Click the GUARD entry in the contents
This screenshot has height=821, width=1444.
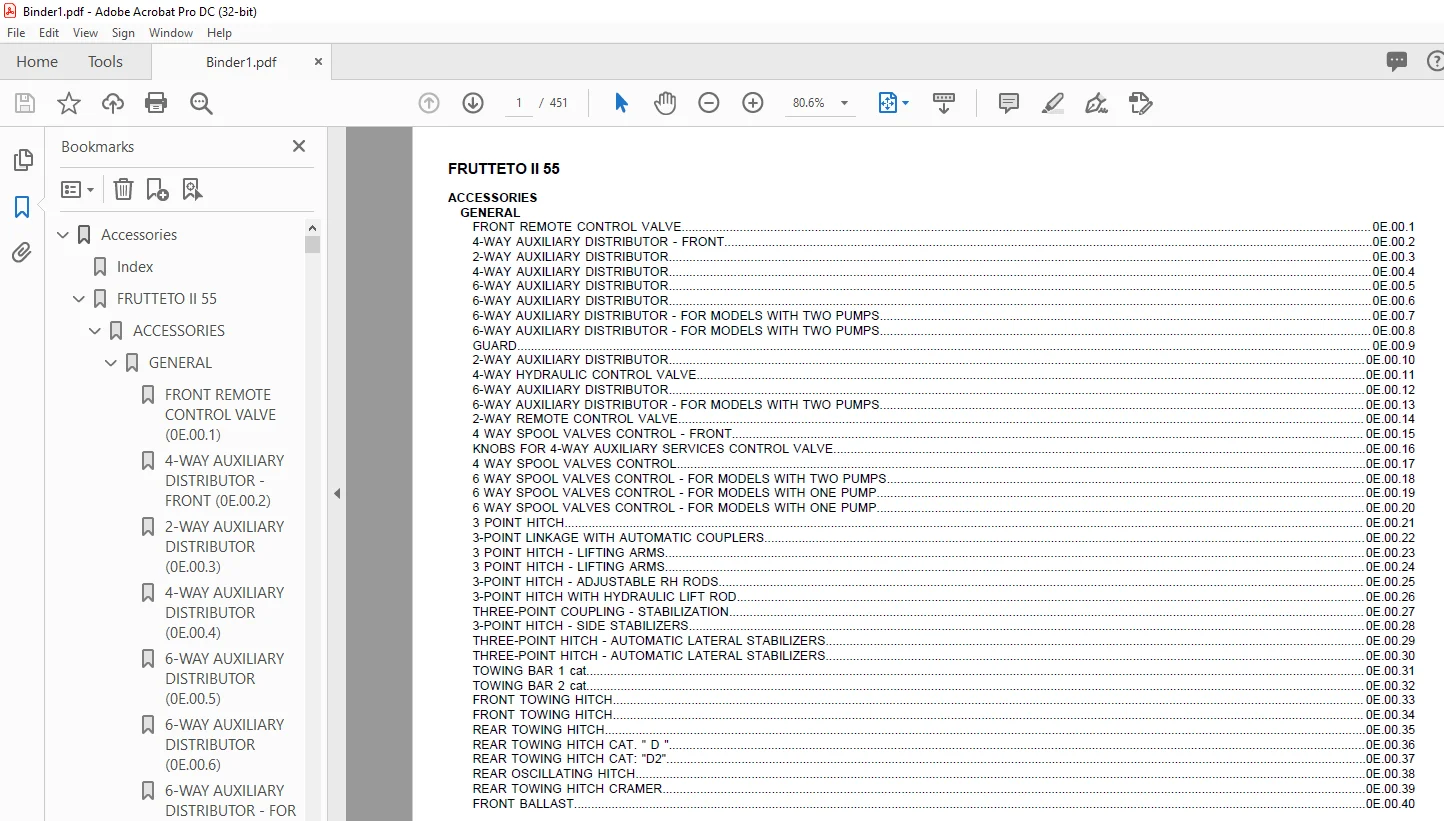pyautogui.click(x=943, y=345)
